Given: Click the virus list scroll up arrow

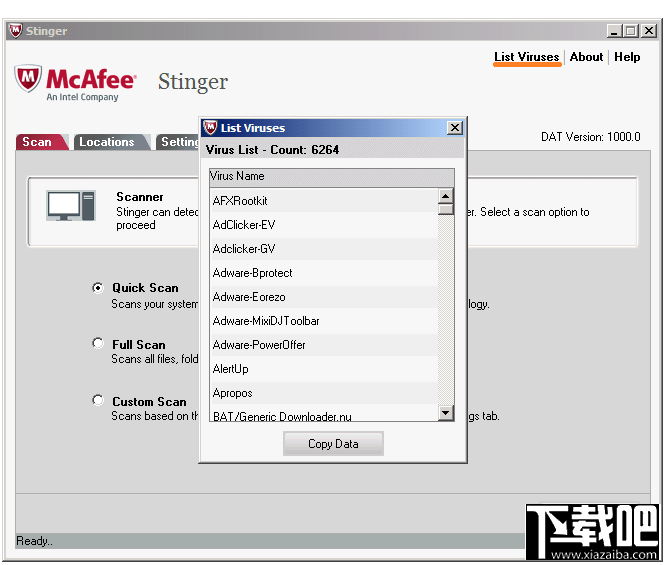Looking at the screenshot, I should pyautogui.click(x=446, y=196).
